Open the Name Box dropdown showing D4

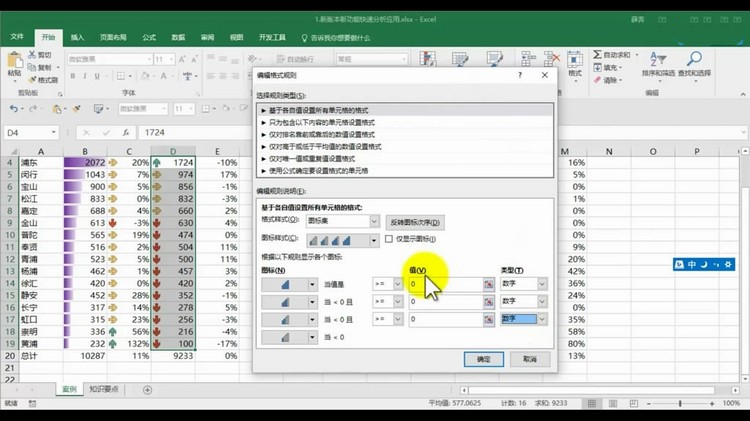pyautogui.click(x=54, y=132)
